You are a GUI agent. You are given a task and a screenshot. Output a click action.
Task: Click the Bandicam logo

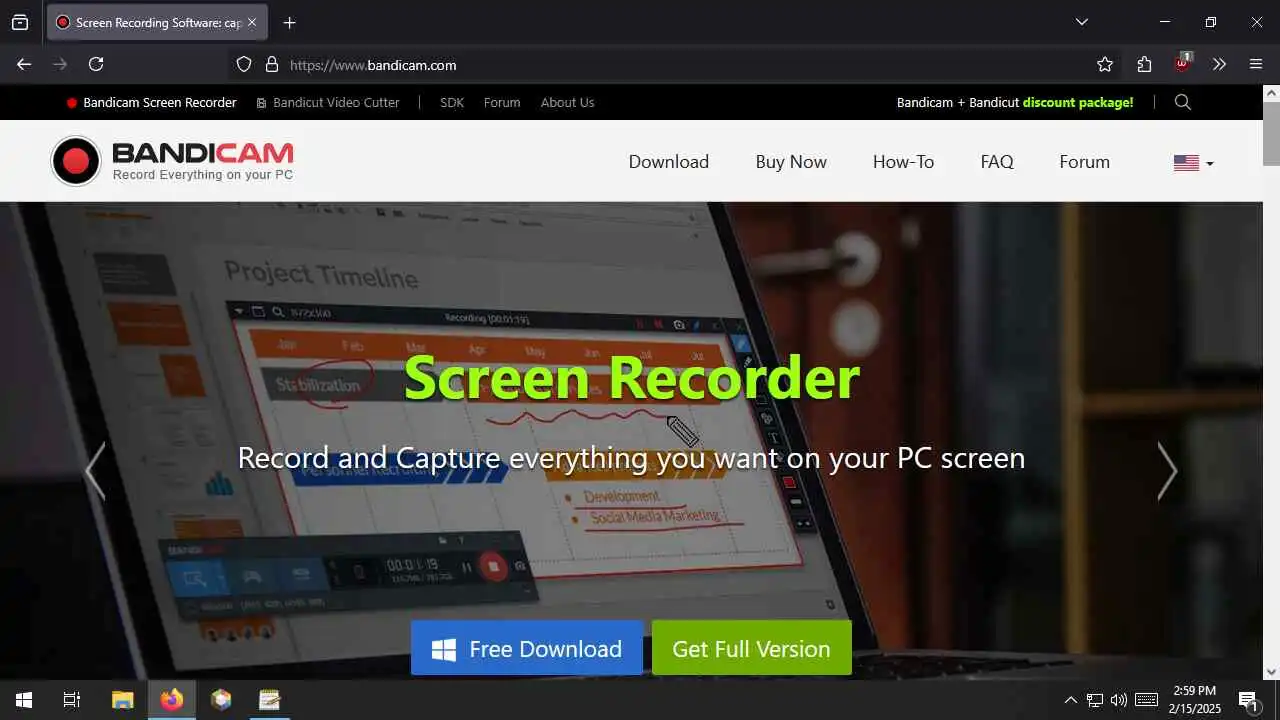pyautogui.click(x=172, y=161)
